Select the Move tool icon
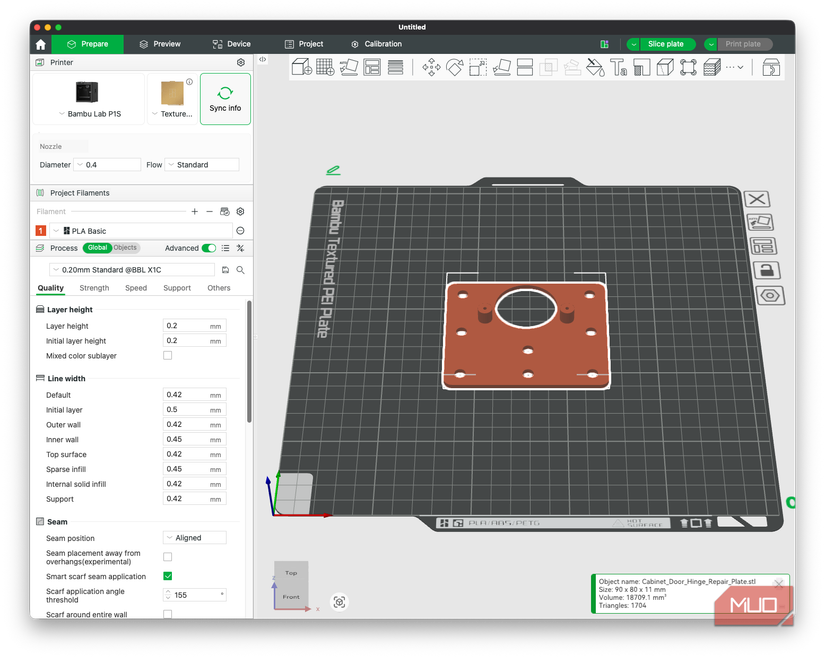Viewport: 825px width, 658px height. tap(431, 67)
